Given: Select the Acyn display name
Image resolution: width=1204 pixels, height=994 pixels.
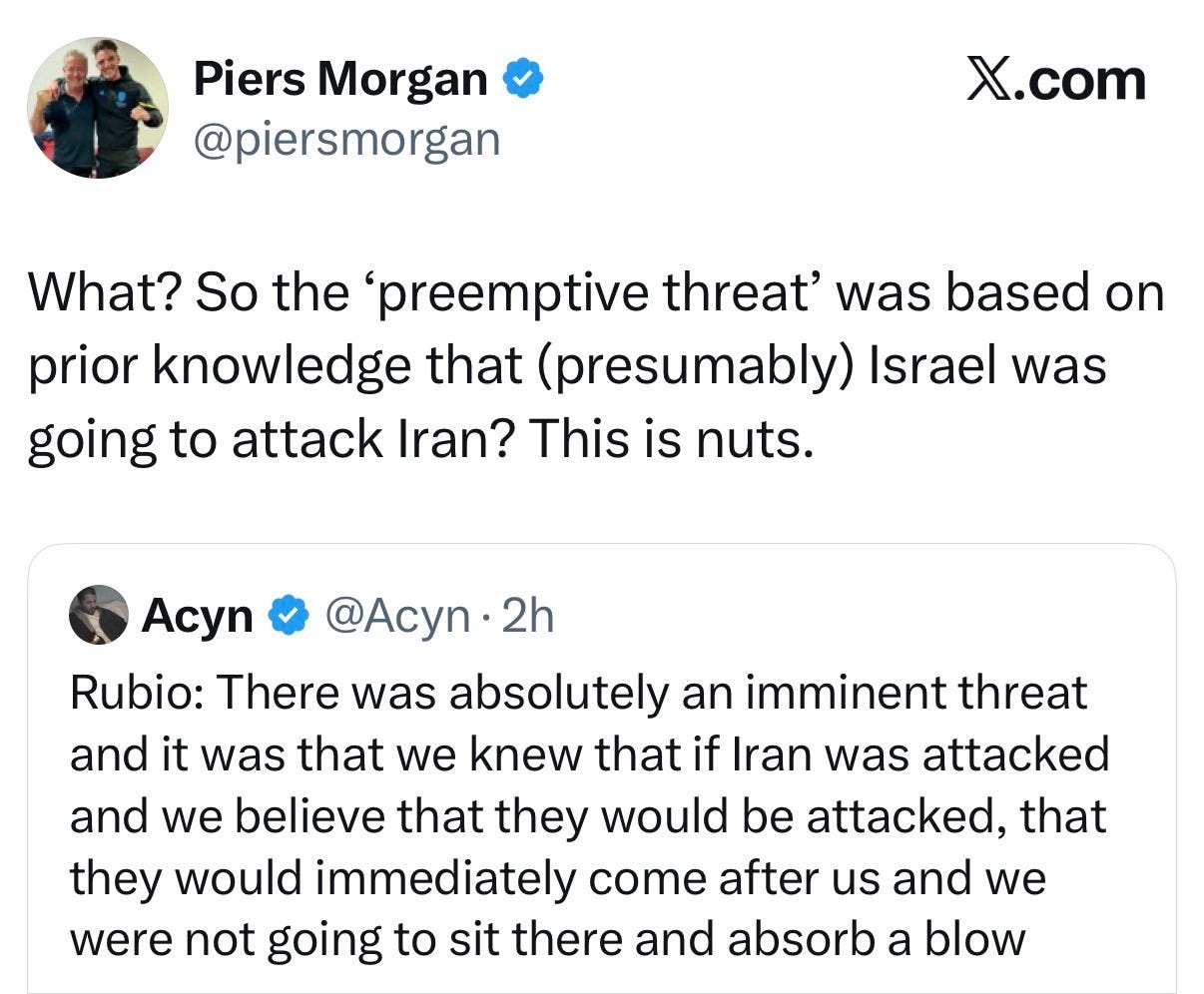Looking at the screenshot, I should (x=198, y=616).
